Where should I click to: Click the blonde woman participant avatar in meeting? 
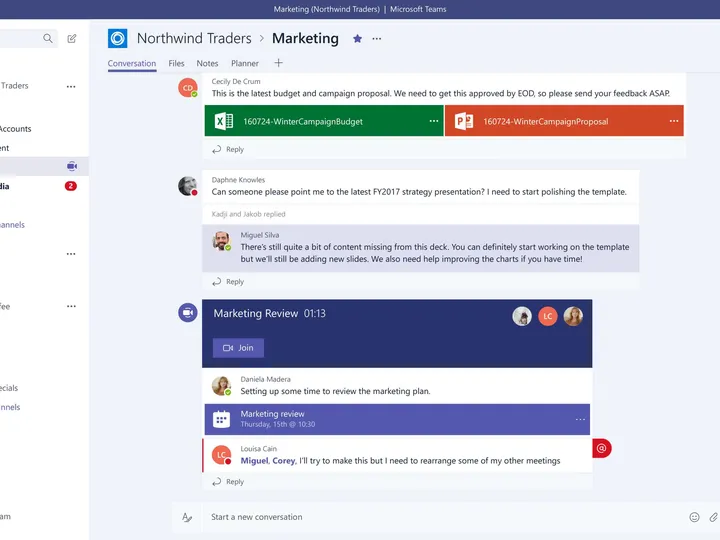pyautogui.click(x=573, y=316)
